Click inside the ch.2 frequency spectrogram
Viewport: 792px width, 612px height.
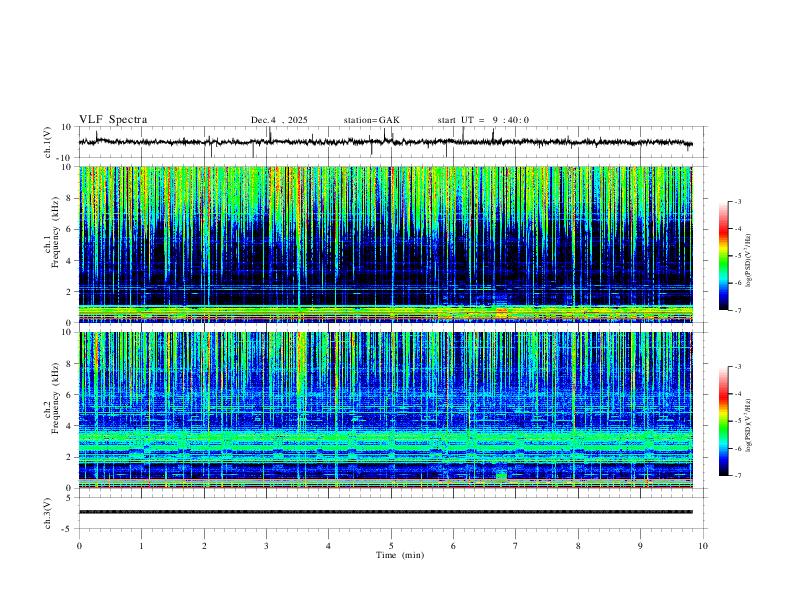pos(385,410)
